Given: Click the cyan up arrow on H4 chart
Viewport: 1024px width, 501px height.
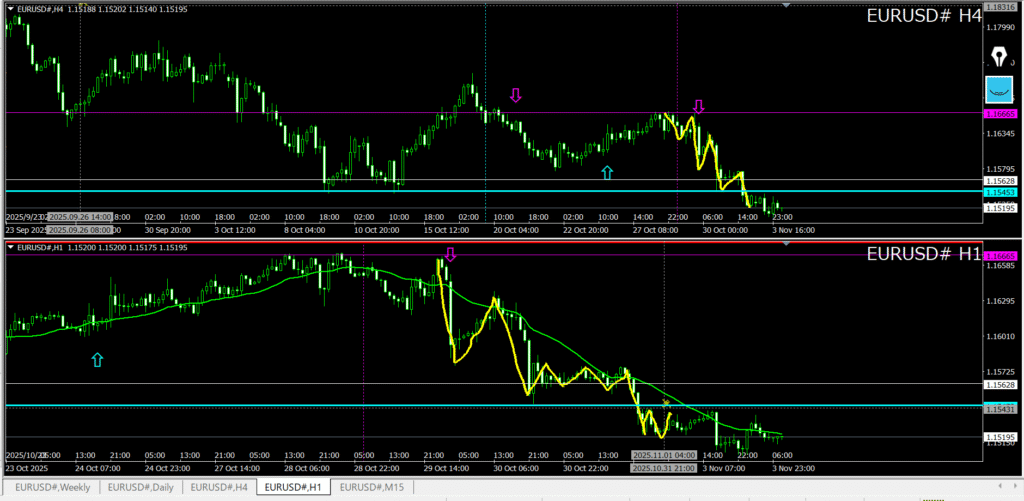Looking at the screenshot, I should (x=607, y=172).
